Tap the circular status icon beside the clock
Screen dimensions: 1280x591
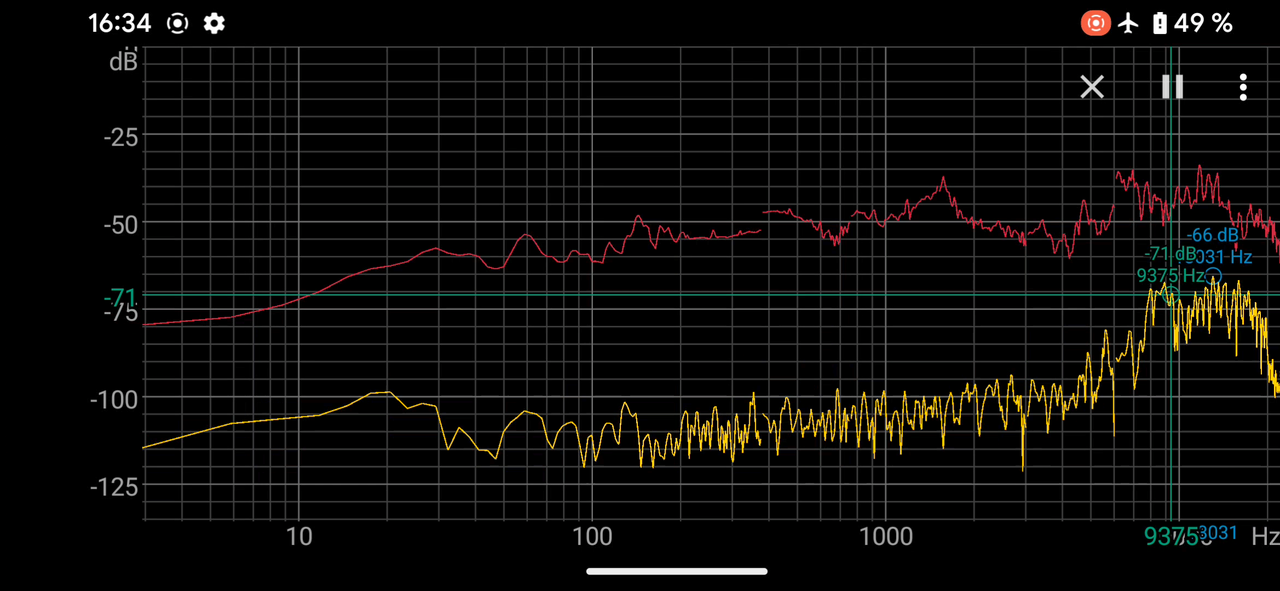pyautogui.click(x=177, y=23)
